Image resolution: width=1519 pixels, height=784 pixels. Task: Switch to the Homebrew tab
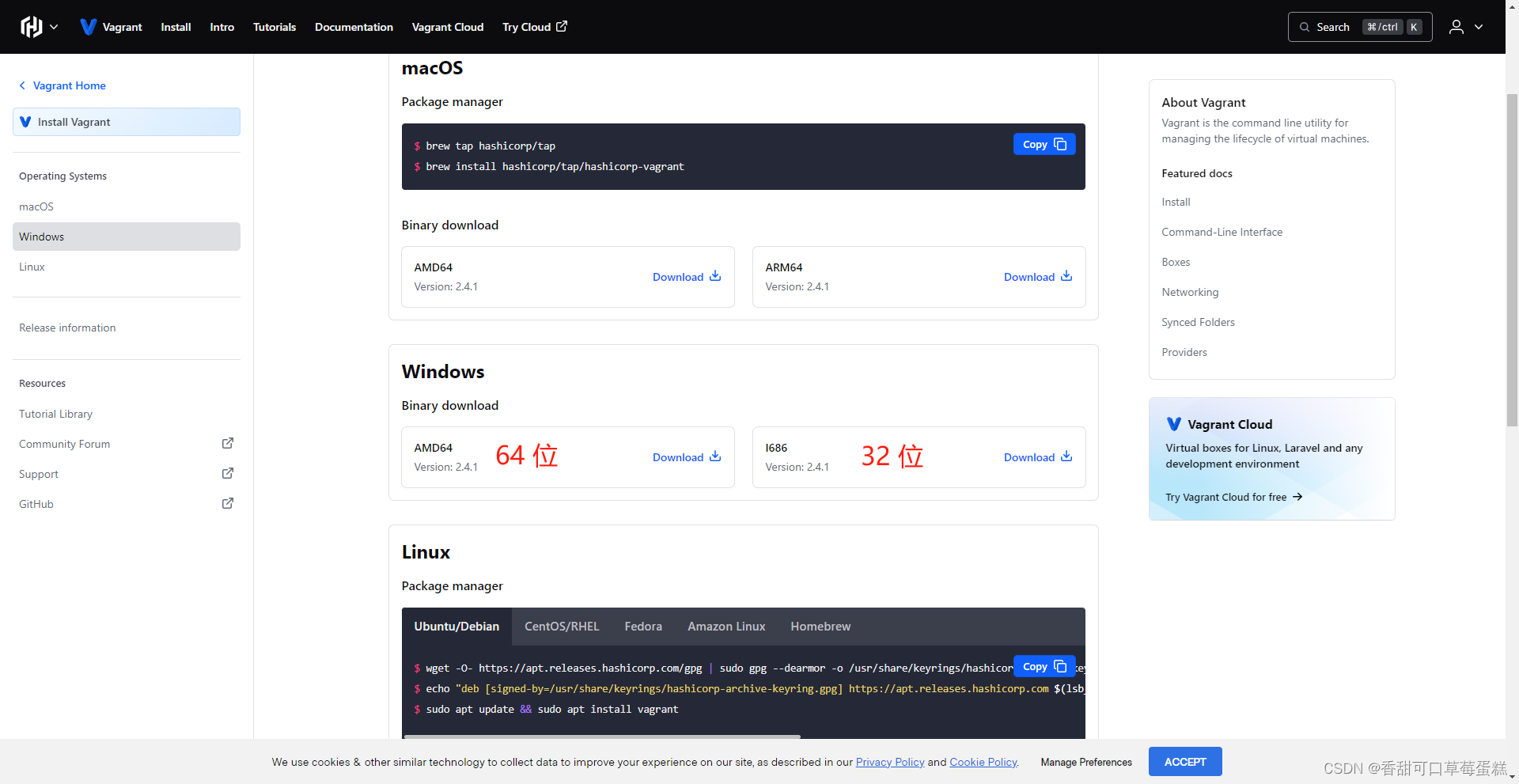click(820, 627)
